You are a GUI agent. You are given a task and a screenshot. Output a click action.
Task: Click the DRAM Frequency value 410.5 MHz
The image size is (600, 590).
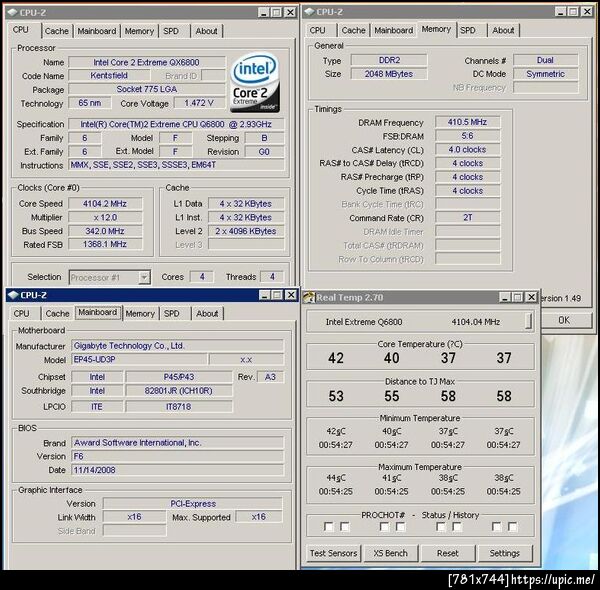[x=468, y=122]
